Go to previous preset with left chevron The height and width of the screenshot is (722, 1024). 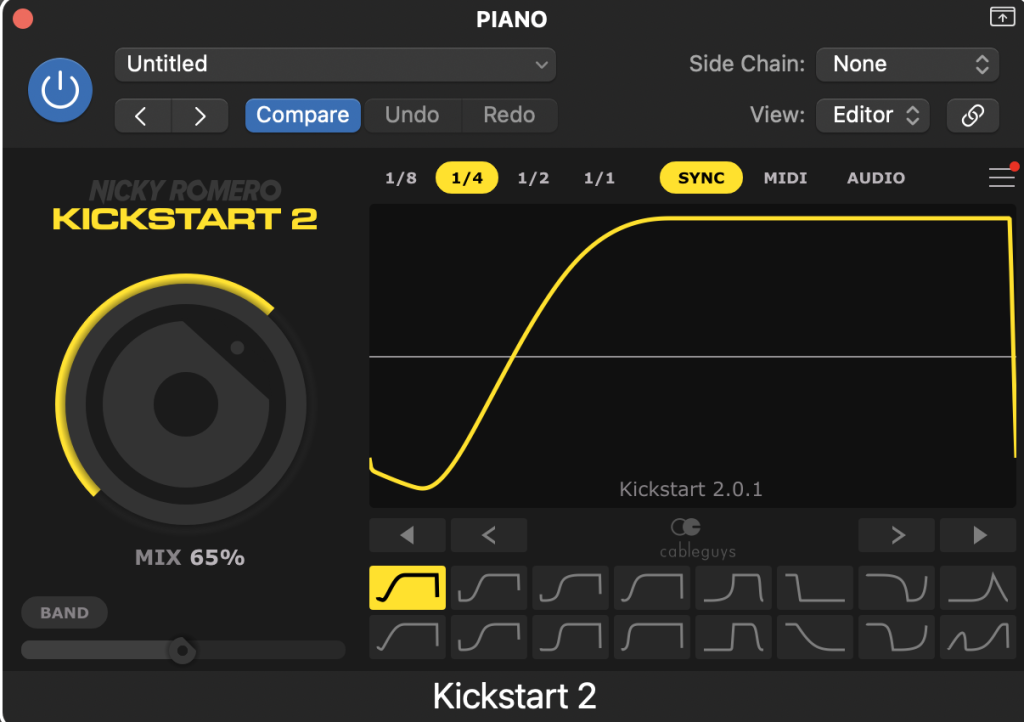tap(142, 116)
